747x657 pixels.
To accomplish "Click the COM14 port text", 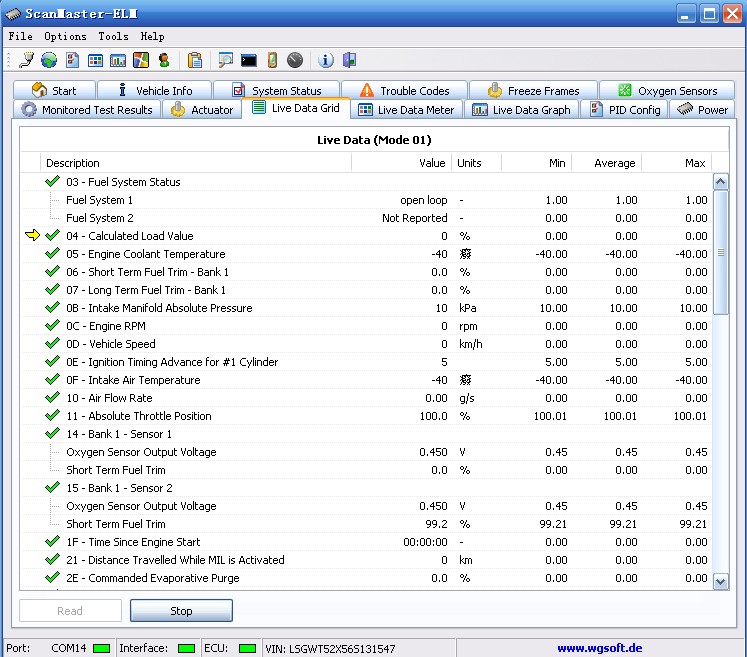I will (69, 648).
